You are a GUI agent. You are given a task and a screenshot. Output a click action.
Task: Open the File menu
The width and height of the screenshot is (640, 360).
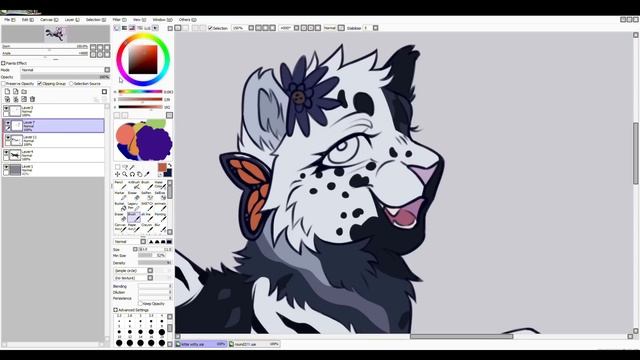coord(9,20)
